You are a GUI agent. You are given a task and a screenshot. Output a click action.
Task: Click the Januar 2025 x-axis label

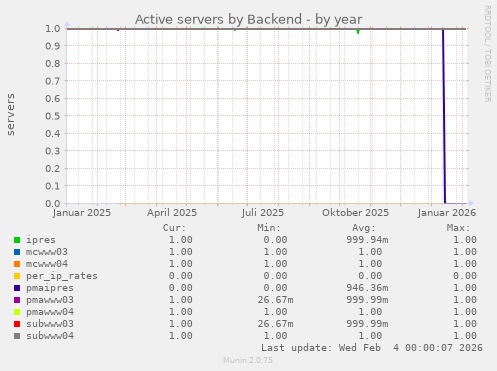82,213
